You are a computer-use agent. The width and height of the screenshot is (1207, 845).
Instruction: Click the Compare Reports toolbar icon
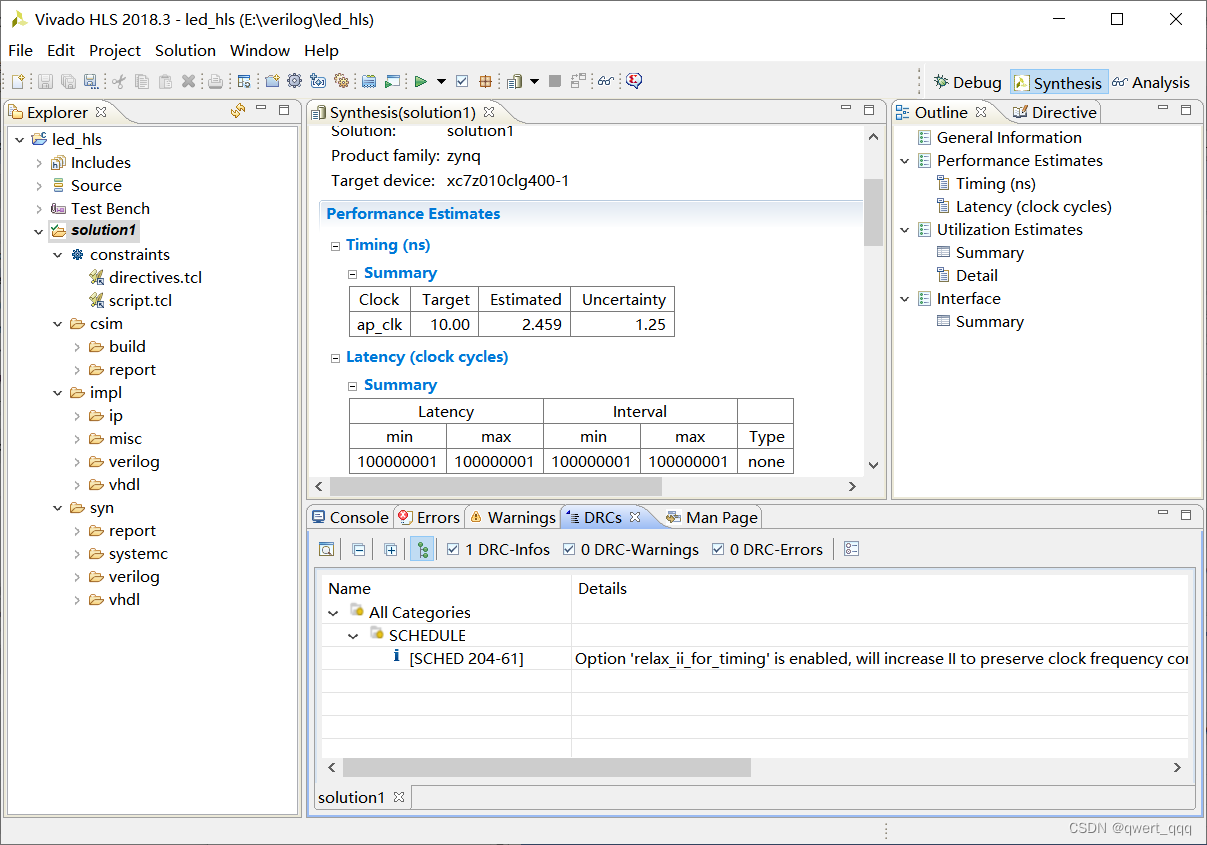(x=578, y=81)
